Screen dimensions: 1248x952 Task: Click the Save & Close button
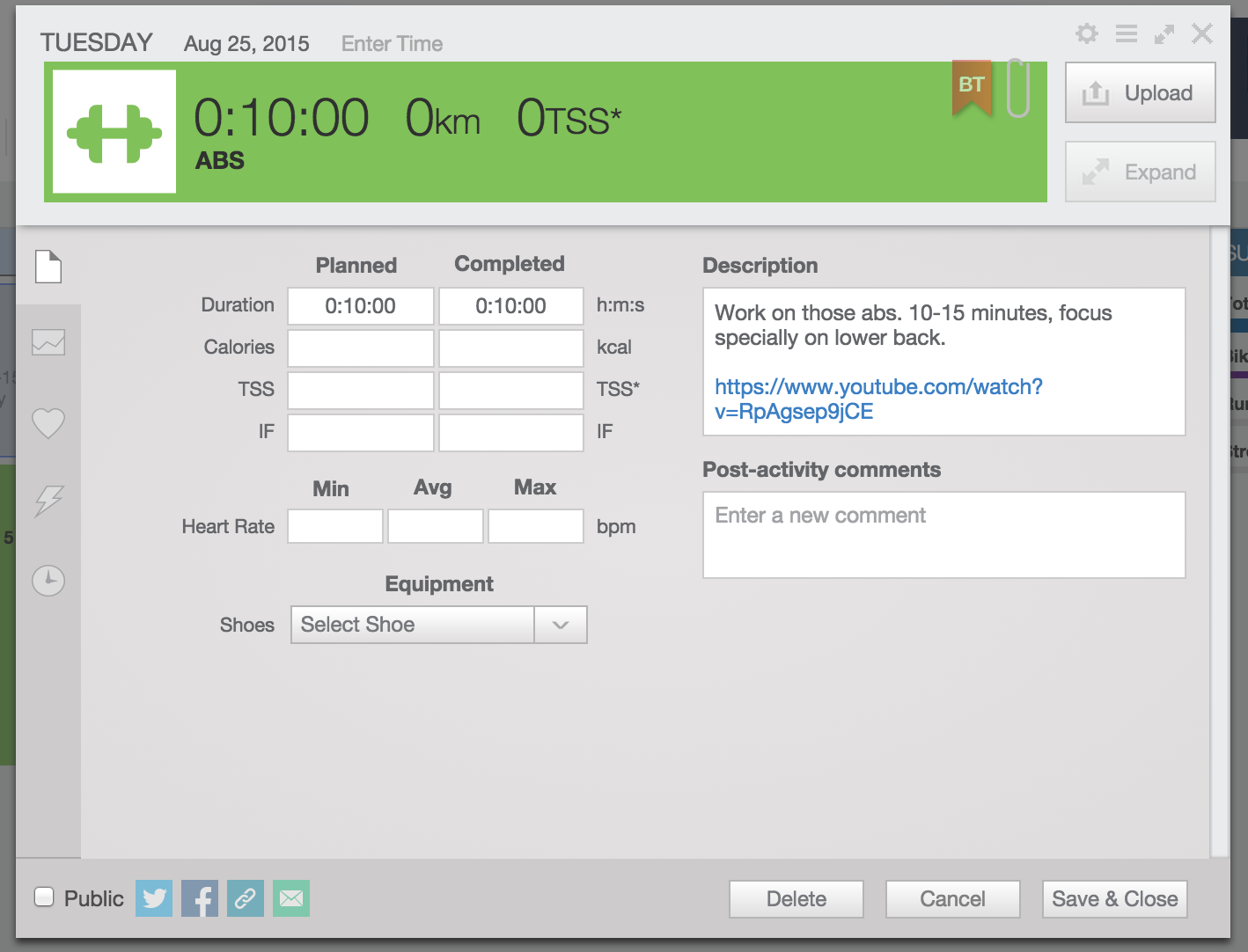(x=1115, y=899)
